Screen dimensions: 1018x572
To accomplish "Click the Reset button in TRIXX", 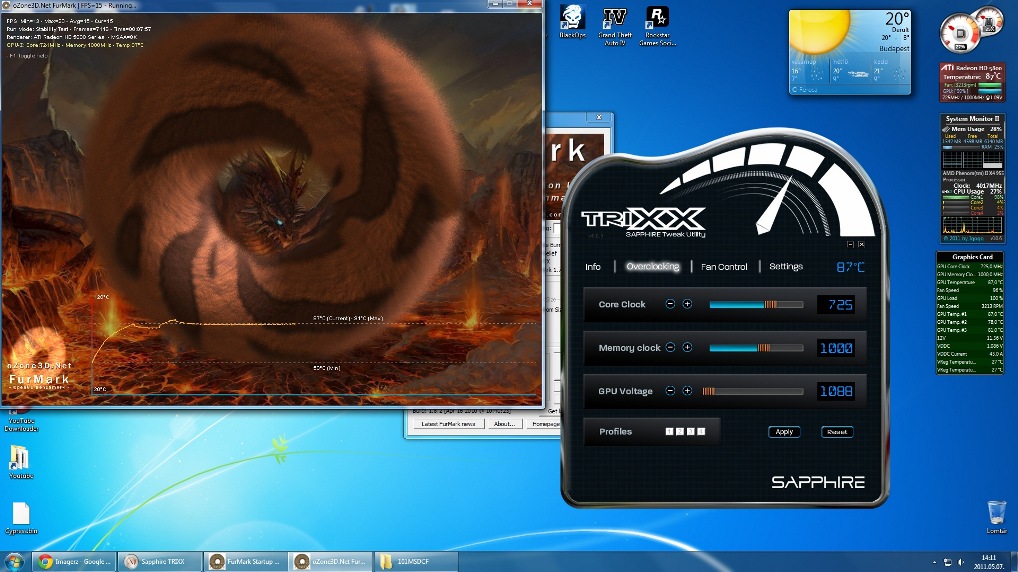I will tap(837, 432).
